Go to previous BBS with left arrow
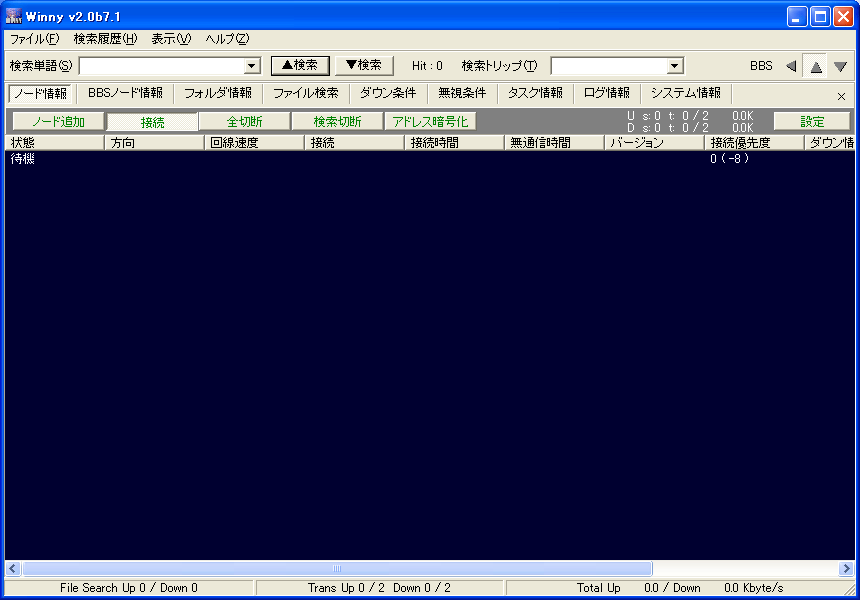Image resolution: width=860 pixels, height=600 pixels. coord(791,66)
